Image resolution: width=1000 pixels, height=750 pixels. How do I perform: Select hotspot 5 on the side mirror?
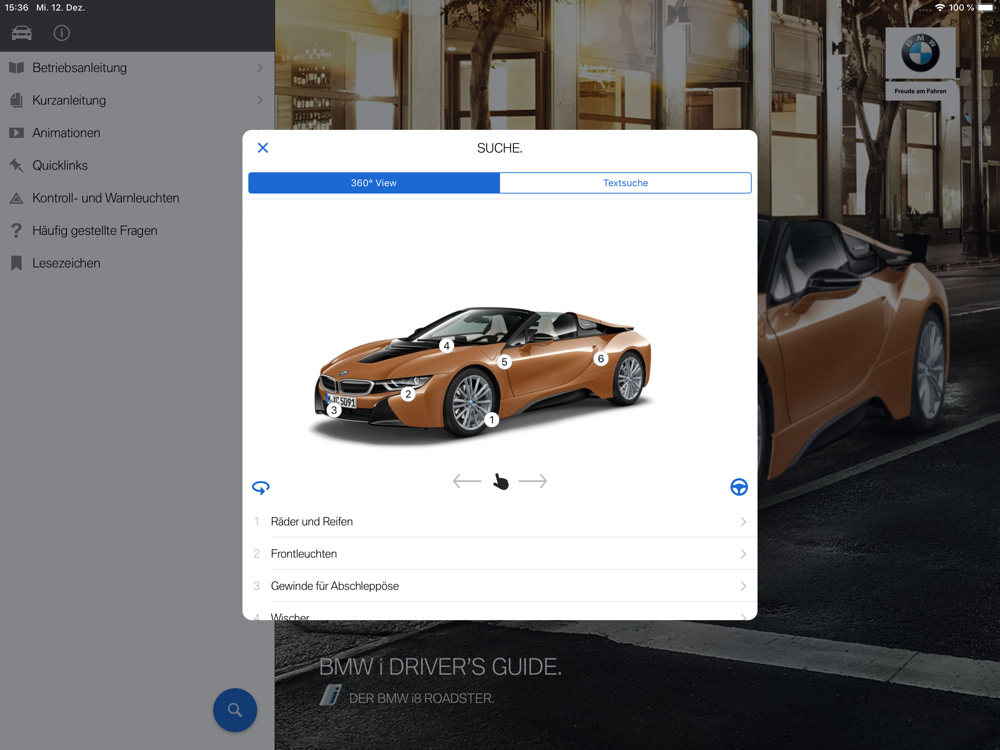coord(504,362)
